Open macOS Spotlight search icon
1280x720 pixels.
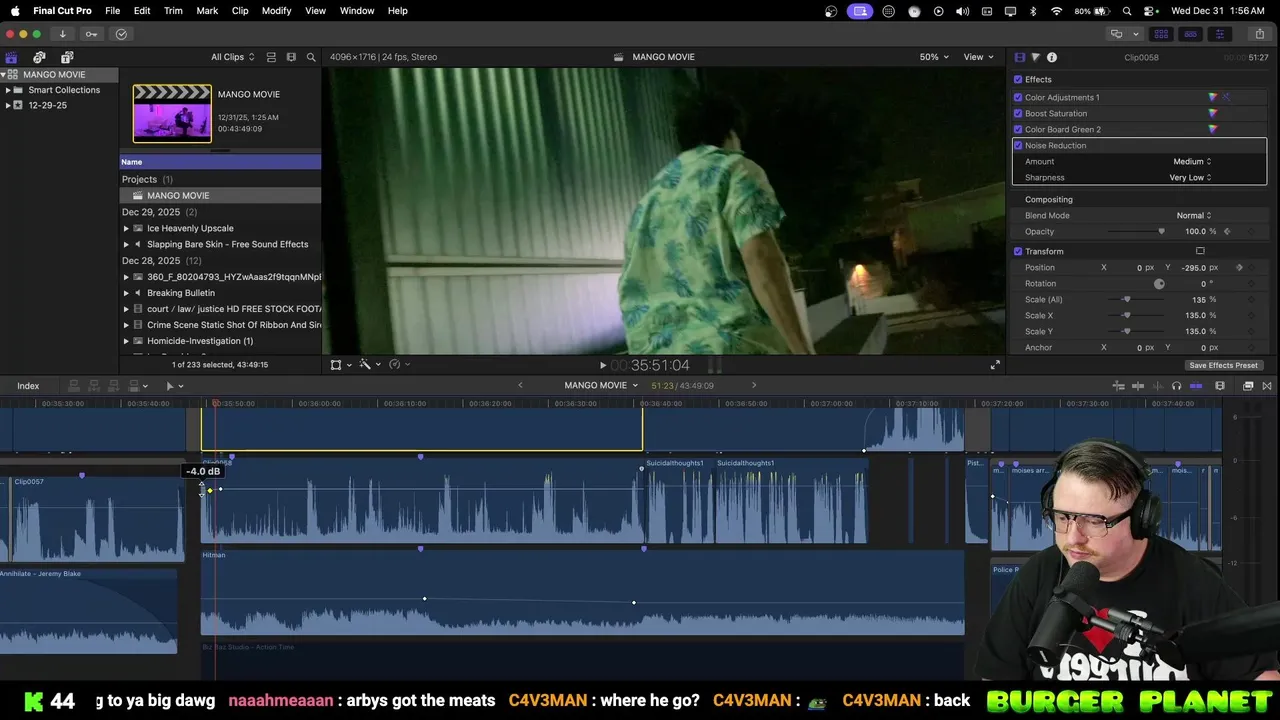[1127, 11]
